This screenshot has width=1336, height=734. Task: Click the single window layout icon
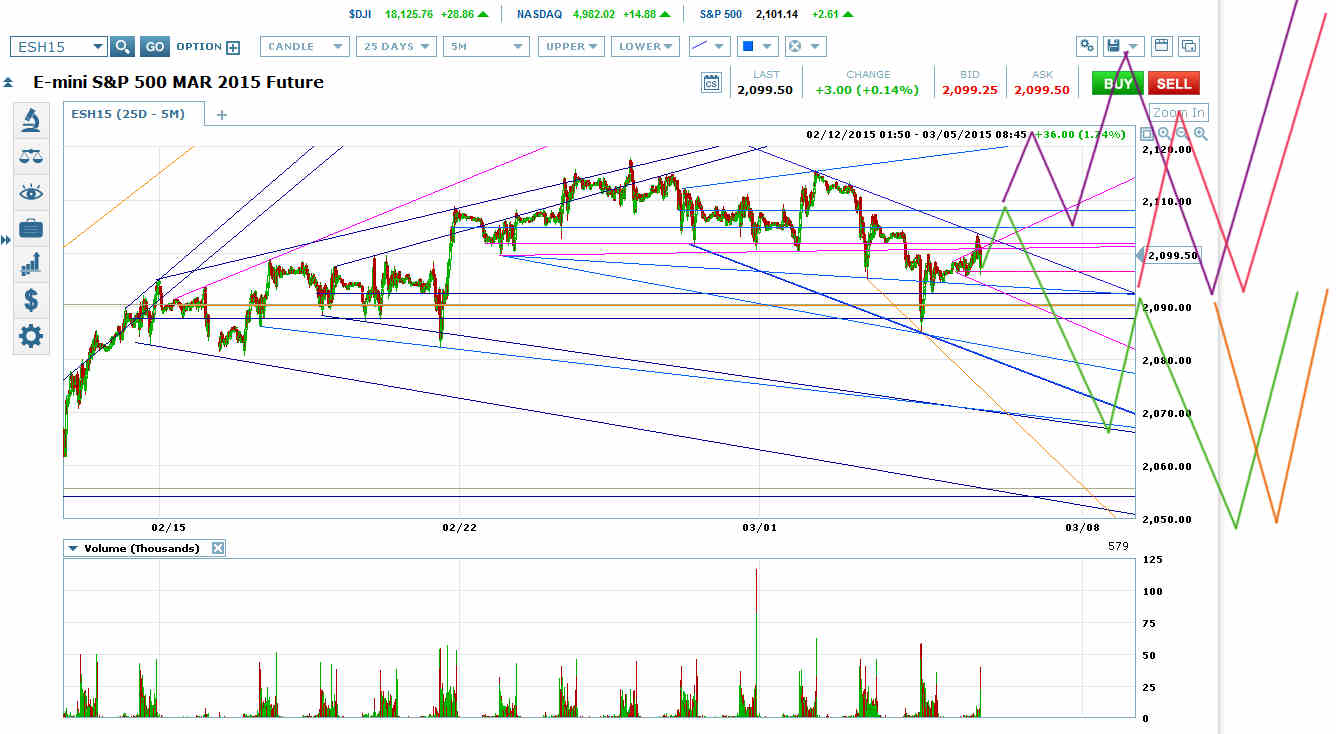pos(1162,46)
